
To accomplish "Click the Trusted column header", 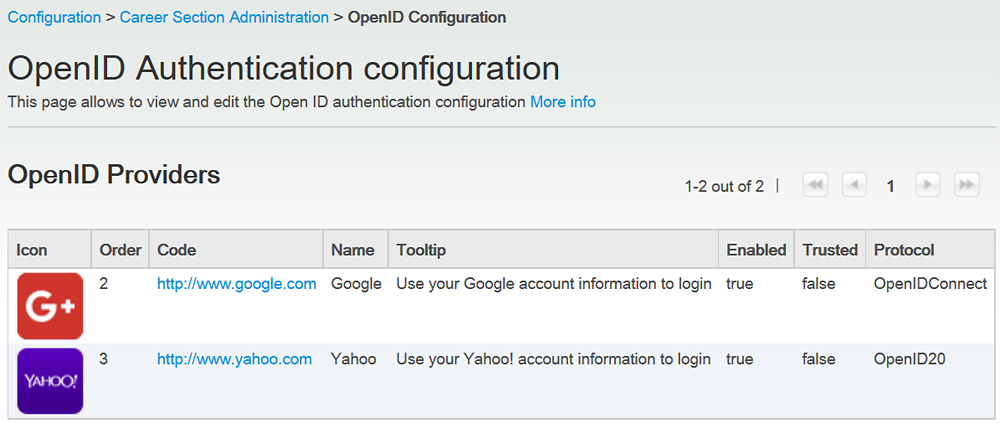I will pos(830,250).
